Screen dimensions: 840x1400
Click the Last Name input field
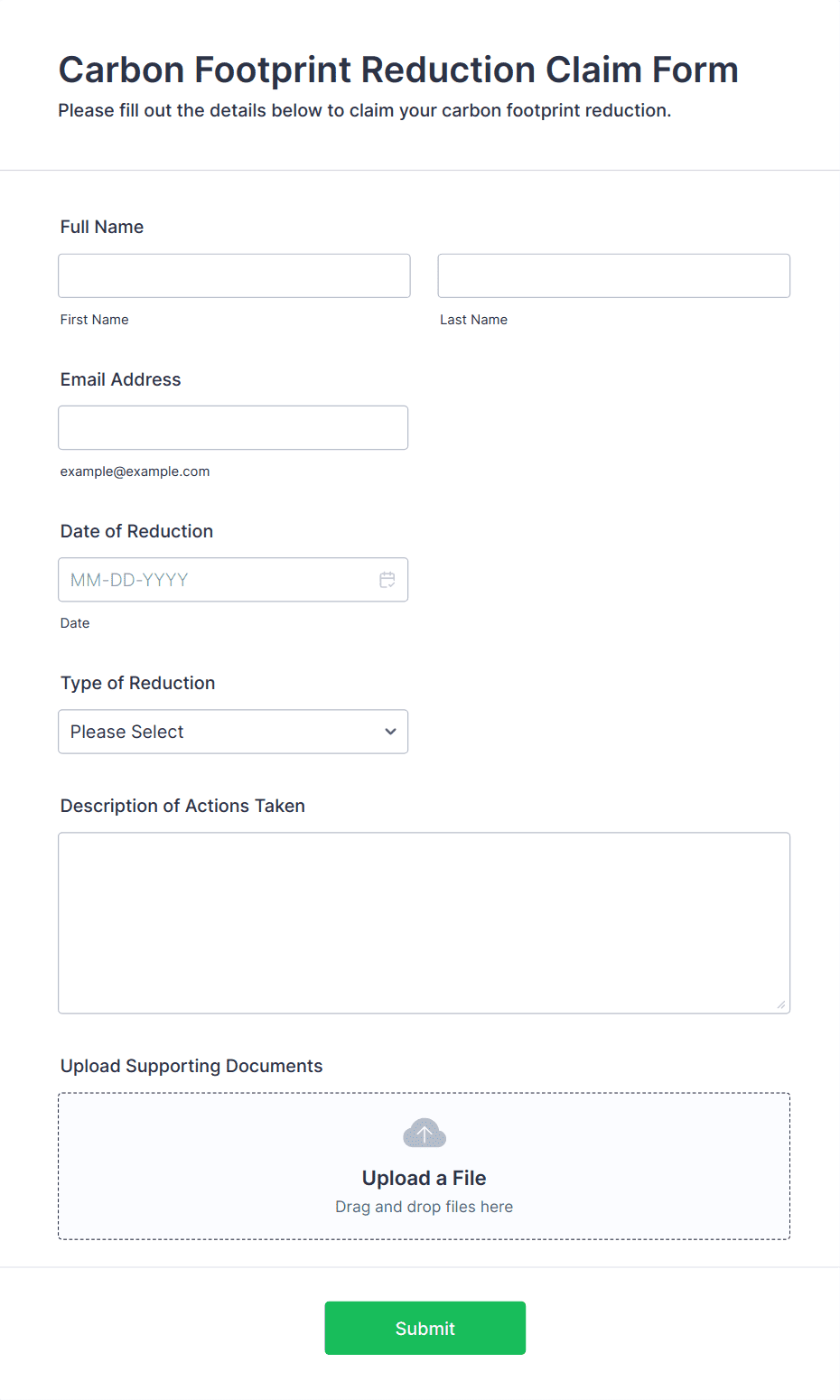(614, 275)
